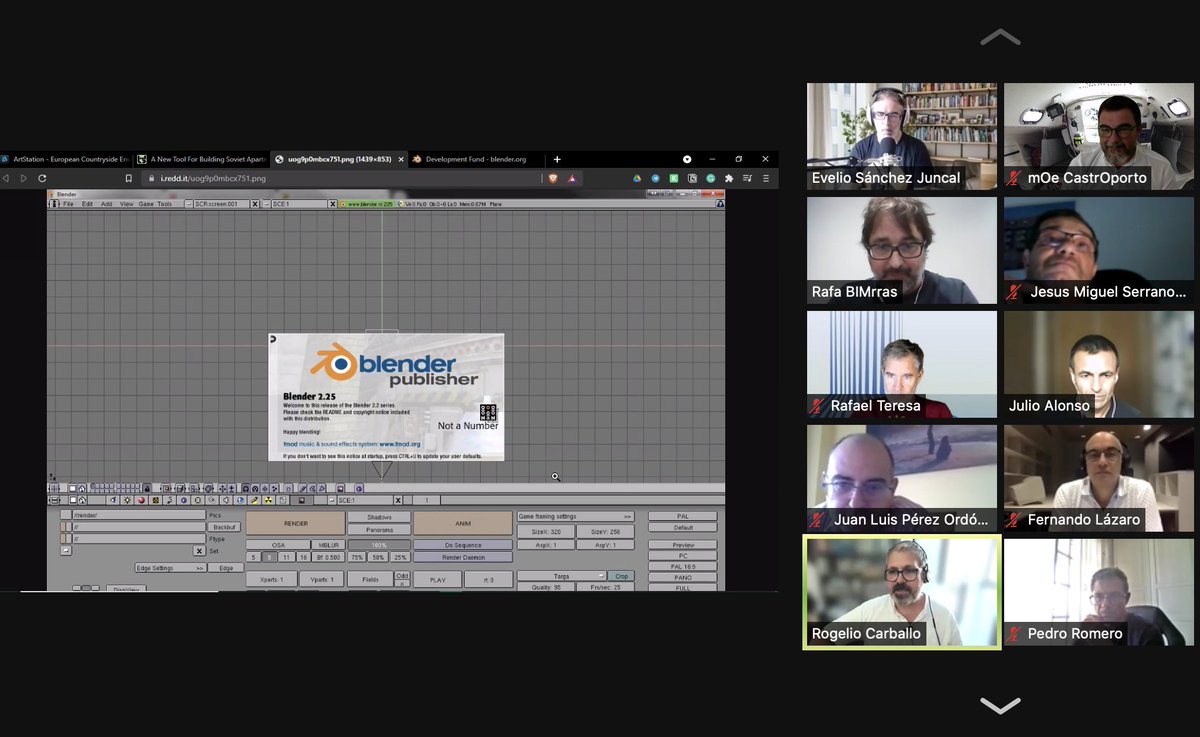
Task: Switch to A New Tool For Building tab
Action: [200, 159]
